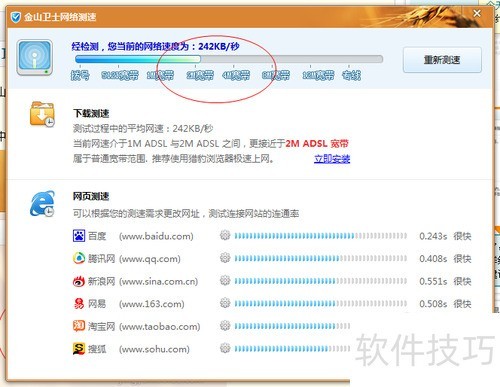This screenshot has width=500, height=387.
Task: Open gear settings for the 163.com row
Action: (x=225, y=303)
